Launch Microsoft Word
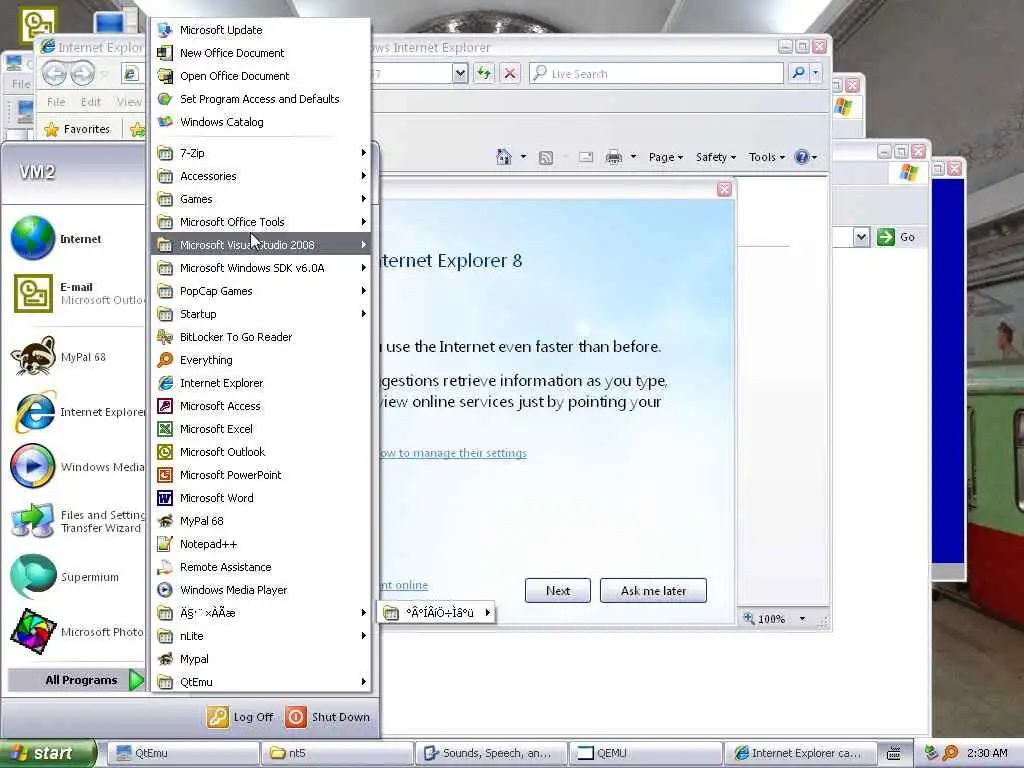Image resolution: width=1024 pixels, height=768 pixels. (261, 498)
